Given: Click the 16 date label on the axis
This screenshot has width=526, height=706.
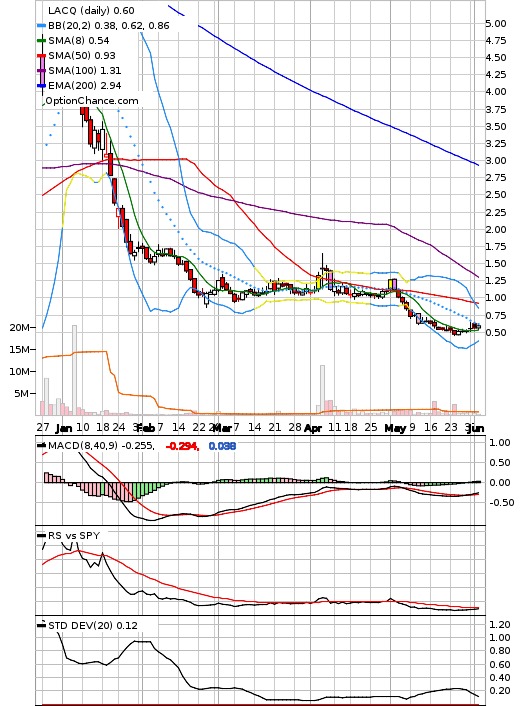Looking at the screenshot, I should pos(431,427).
